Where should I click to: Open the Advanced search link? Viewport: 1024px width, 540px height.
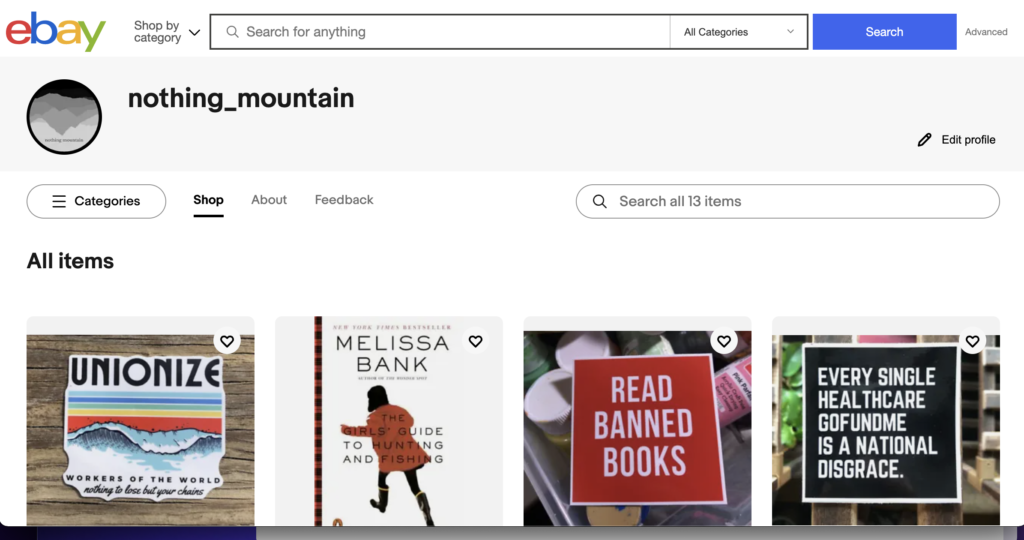986,31
